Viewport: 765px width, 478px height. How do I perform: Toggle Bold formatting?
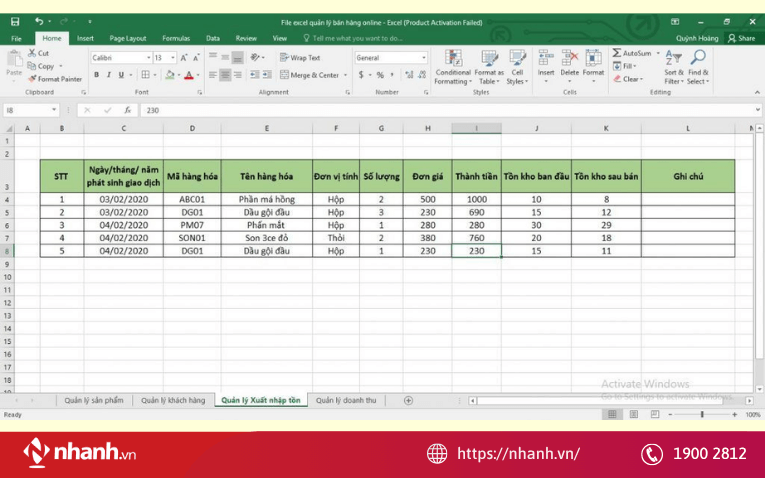coord(97,75)
